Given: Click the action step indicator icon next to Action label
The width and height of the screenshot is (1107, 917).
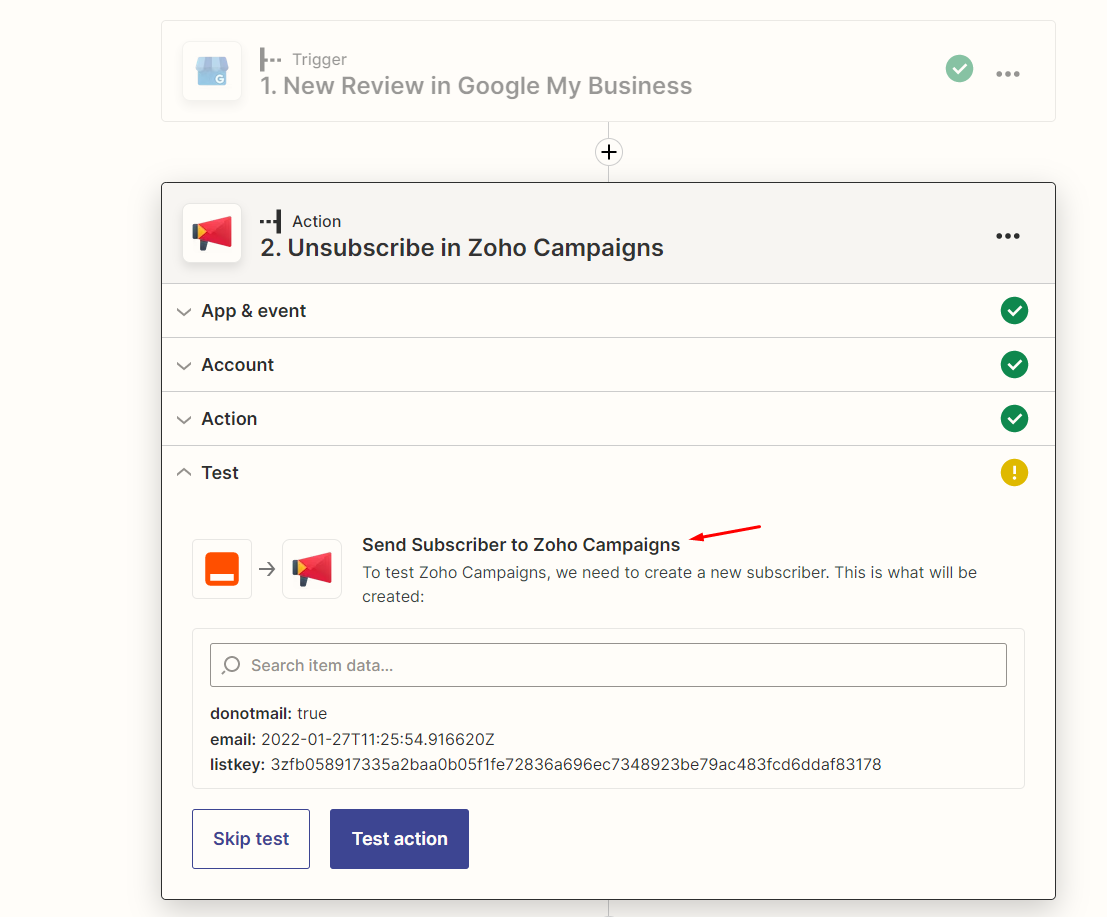Looking at the screenshot, I should [x=270, y=221].
